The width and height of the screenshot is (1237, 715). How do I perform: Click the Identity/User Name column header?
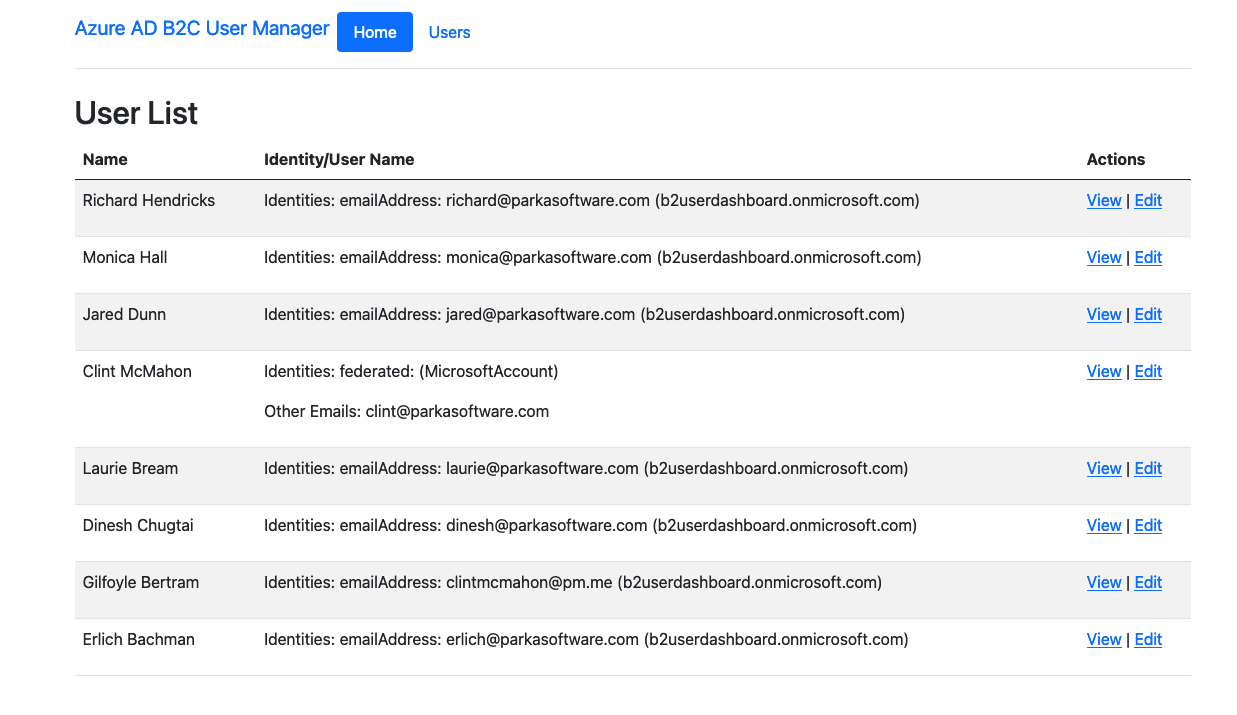339,159
